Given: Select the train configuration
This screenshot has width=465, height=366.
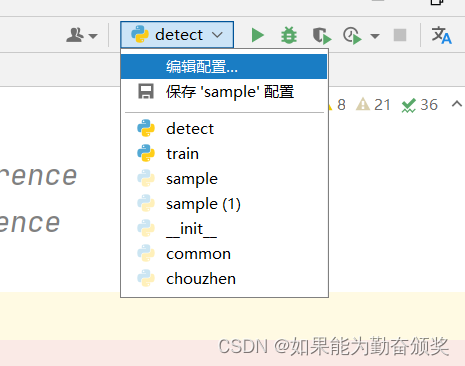Looking at the screenshot, I should (224, 154).
